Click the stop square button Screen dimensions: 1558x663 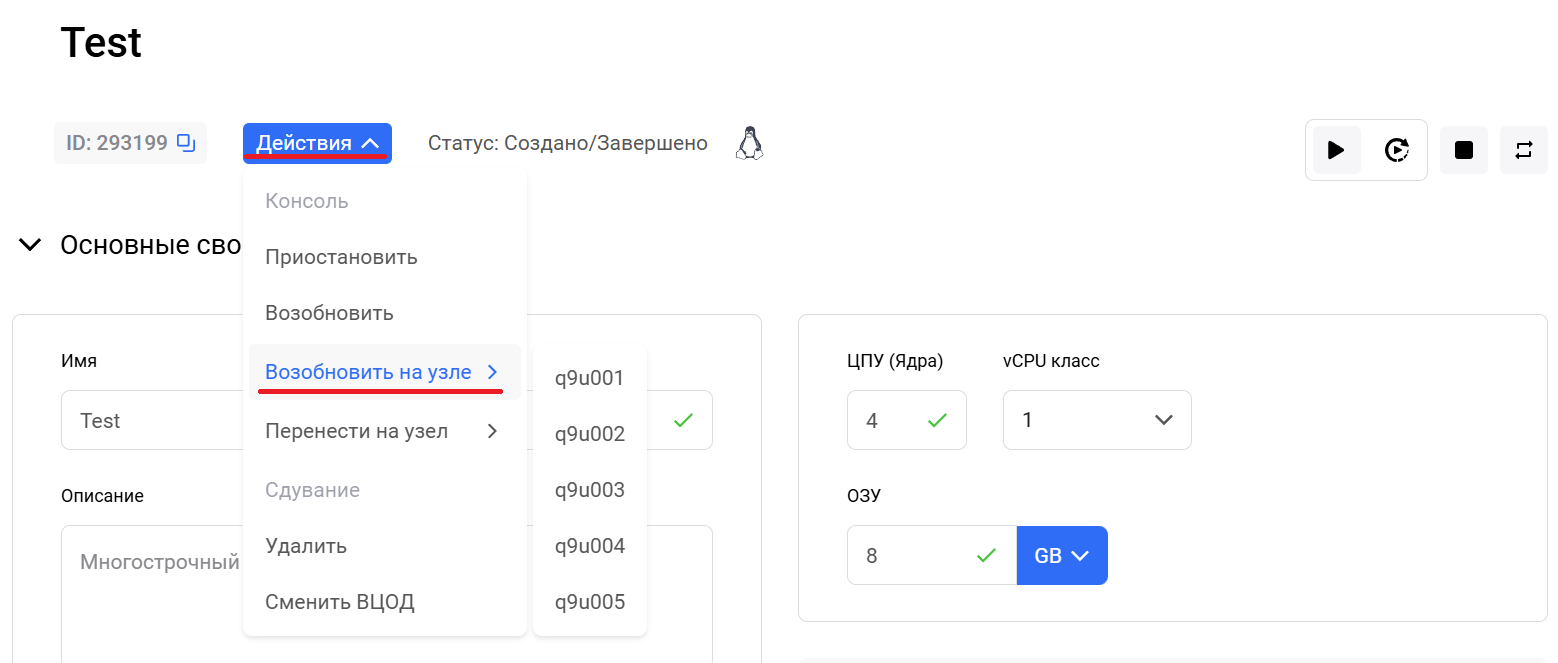[x=1464, y=150]
